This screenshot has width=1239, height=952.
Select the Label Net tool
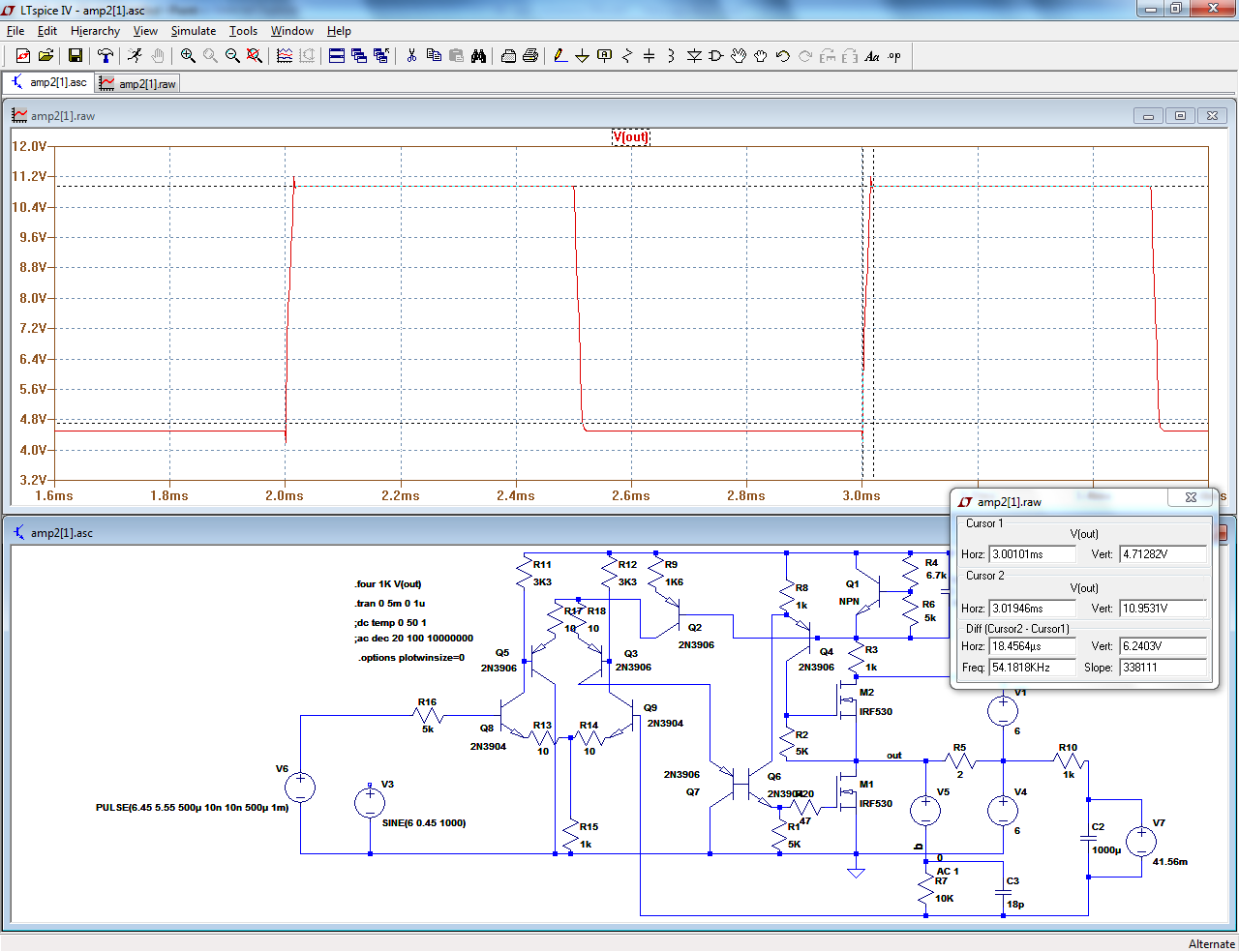coord(605,56)
